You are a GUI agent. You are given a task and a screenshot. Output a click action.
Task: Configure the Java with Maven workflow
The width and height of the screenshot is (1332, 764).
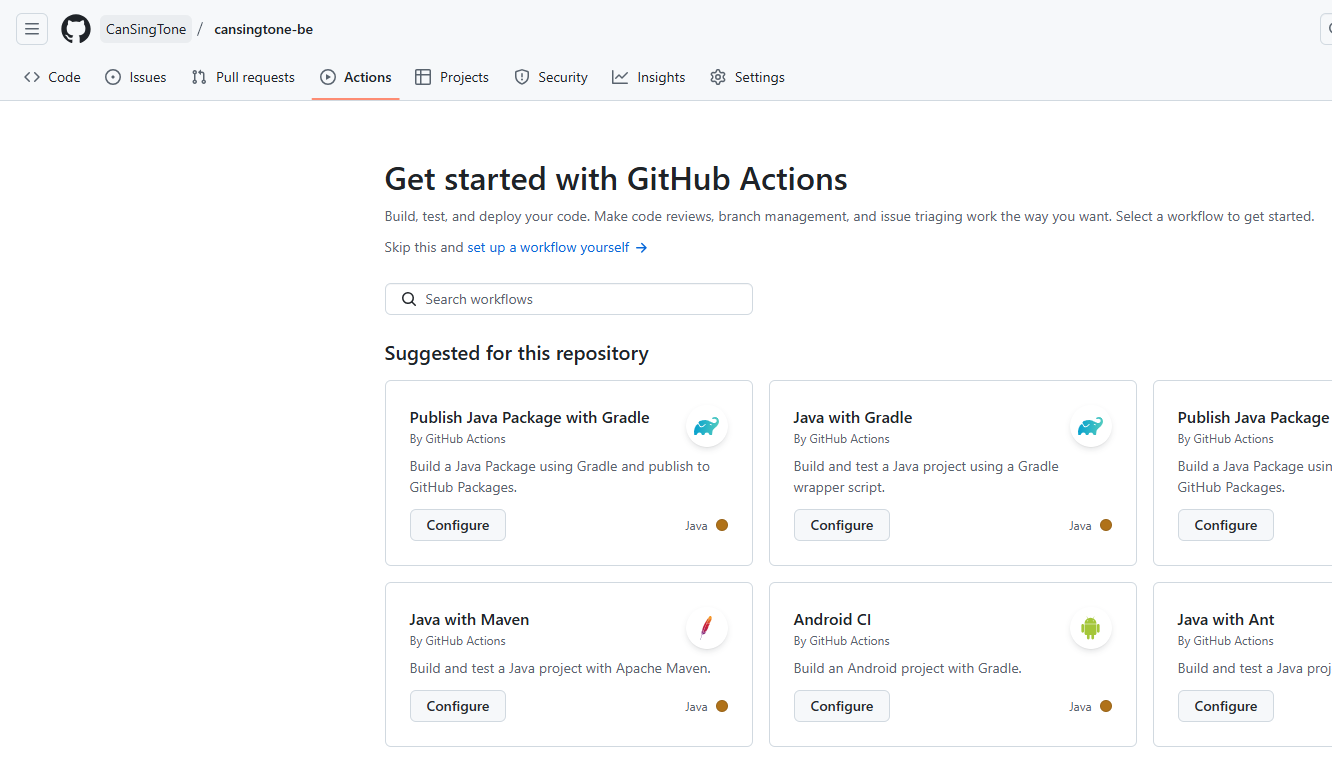pyautogui.click(x=457, y=706)
